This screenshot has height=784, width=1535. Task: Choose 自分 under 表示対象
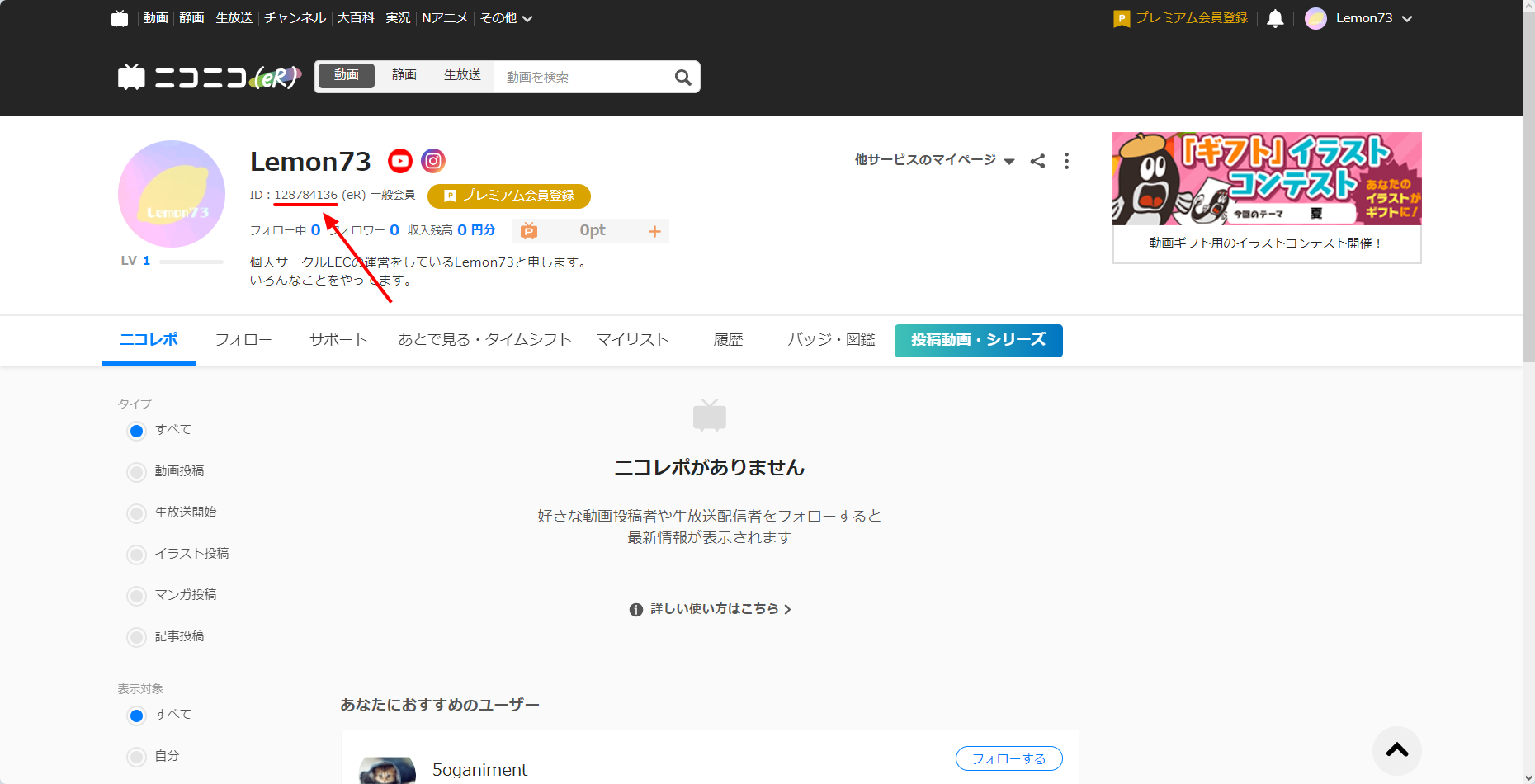point(136,756)
